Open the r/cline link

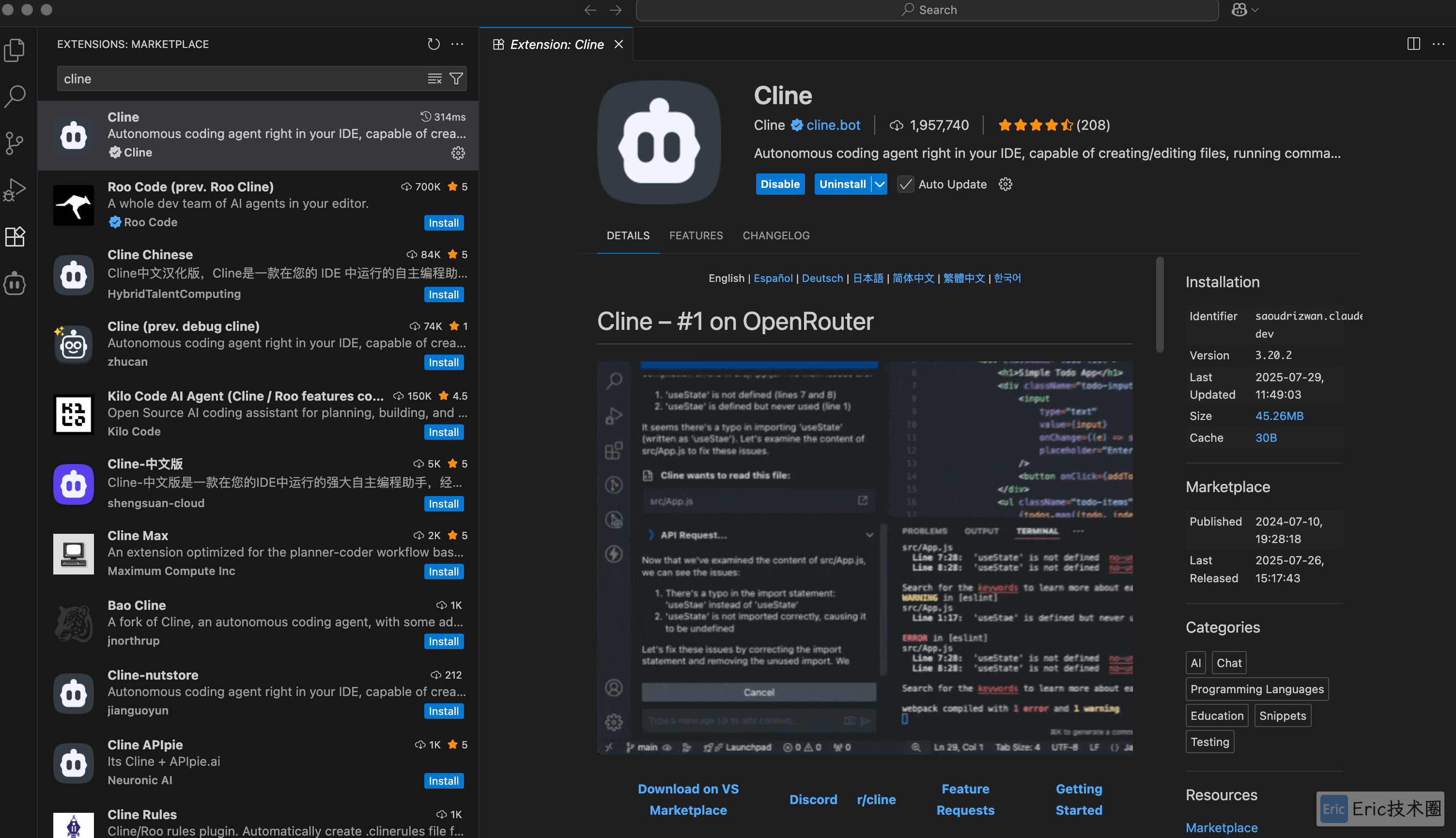[876, 799]
